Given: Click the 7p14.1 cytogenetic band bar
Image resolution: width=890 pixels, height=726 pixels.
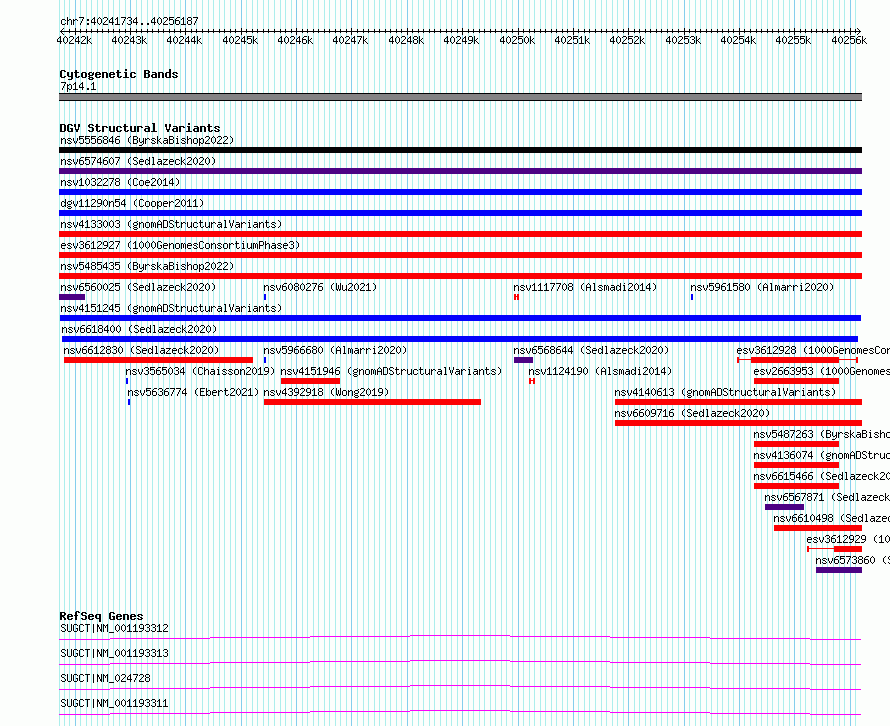Looking at the screenshot, I should [x=460, y=97].
